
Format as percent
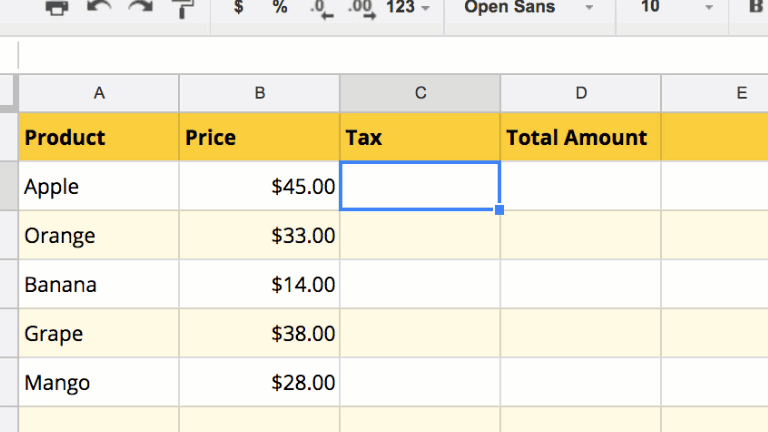[280, 7]
